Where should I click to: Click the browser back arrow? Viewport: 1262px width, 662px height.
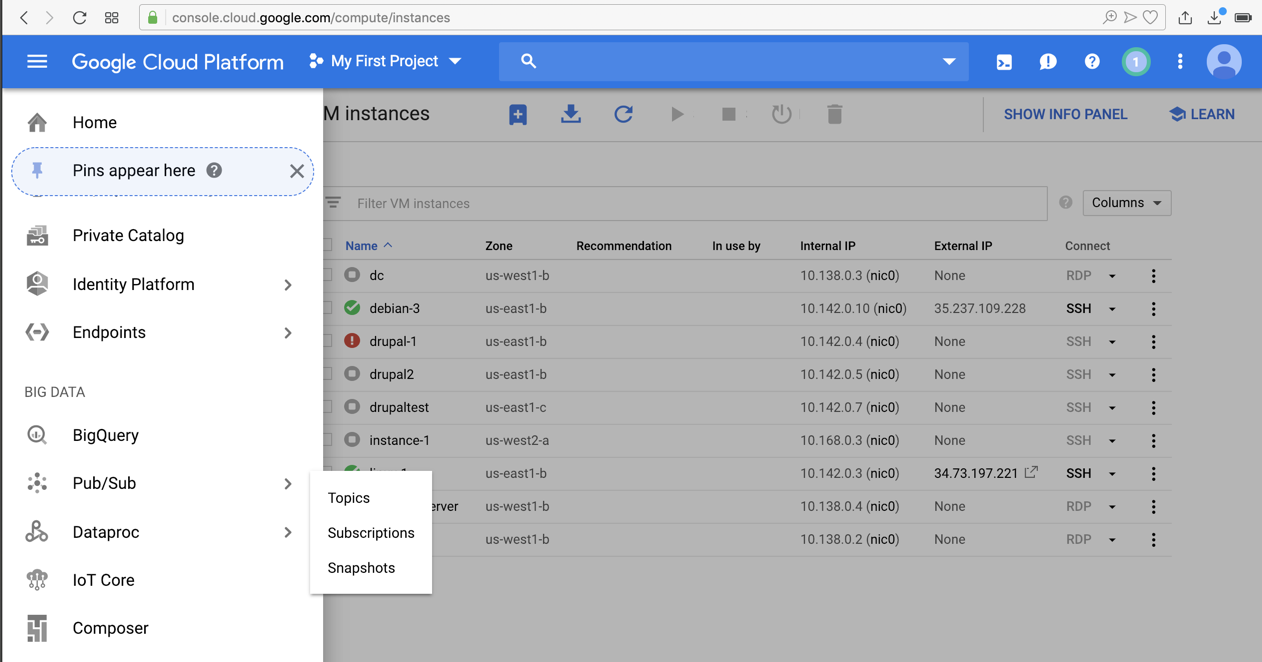pos(24,17)
